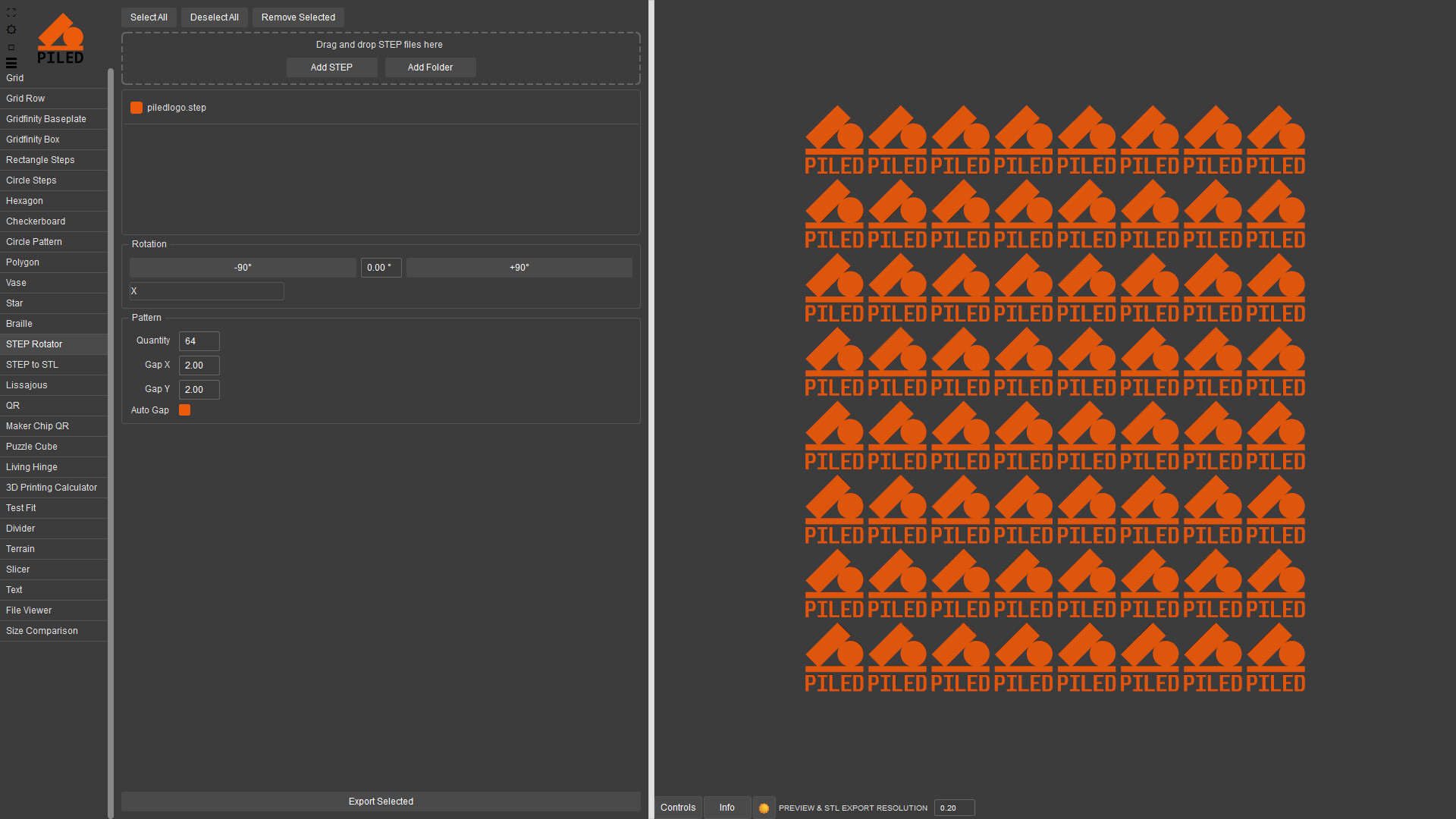Click the export resolution value field
Image resolution: width=1456 pixels, height=819 pixels.
[x=953, y=808]
